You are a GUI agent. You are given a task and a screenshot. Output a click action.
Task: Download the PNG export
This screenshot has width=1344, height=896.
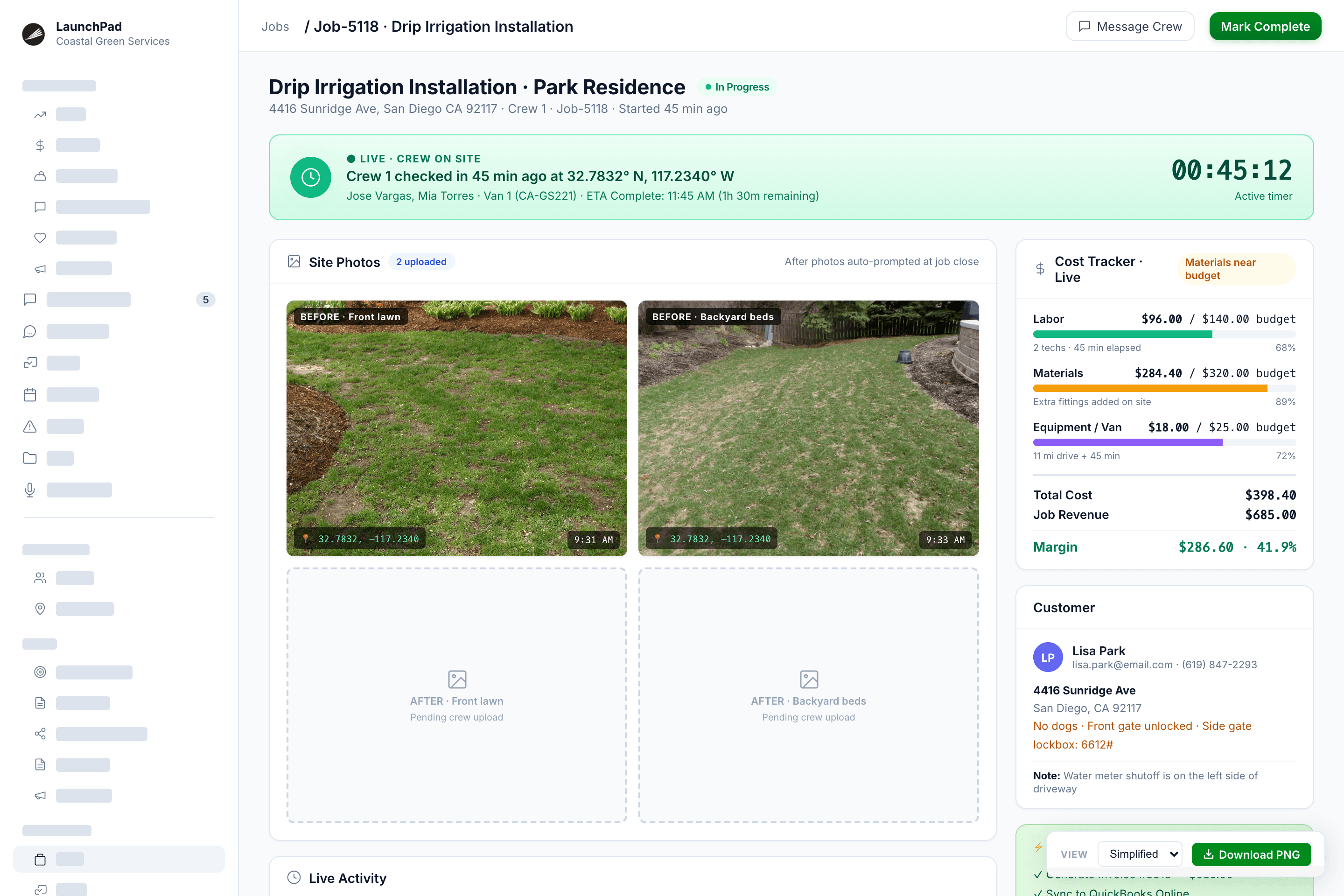tap(1252, 854)
